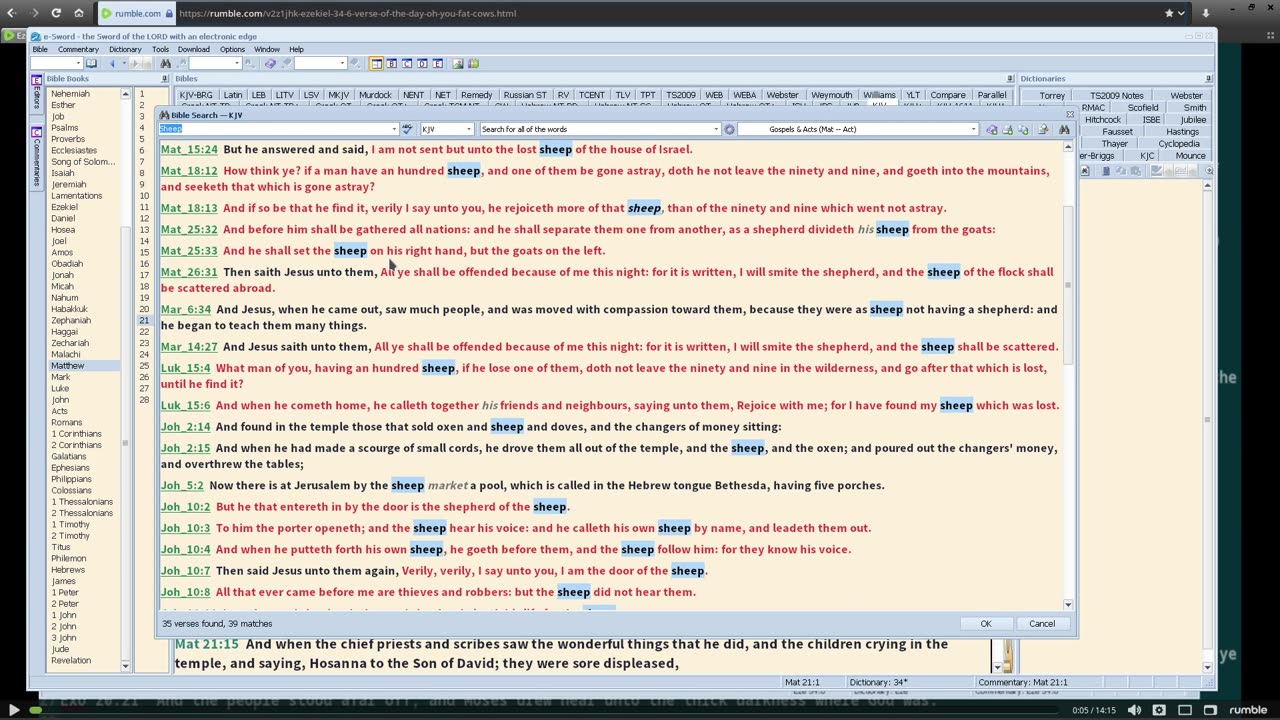Image resolution: width=1280 pixels, height=720 pixels.
Task: Open the search text 'Sheep' dropdown arrow
Action: coord(394,129)
